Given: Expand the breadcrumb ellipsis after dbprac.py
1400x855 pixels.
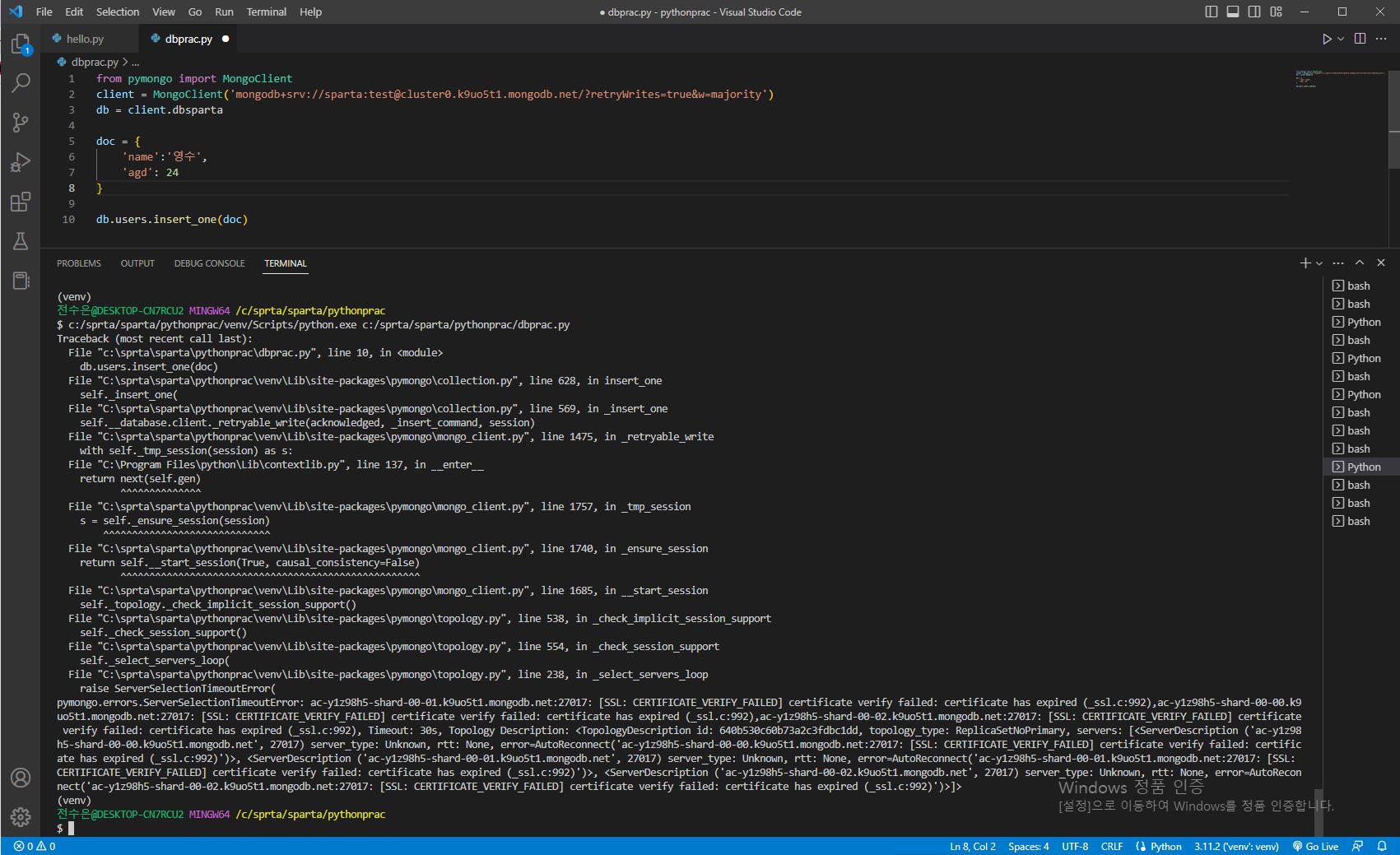Looking at the screenshot, I should coord(135,63).
